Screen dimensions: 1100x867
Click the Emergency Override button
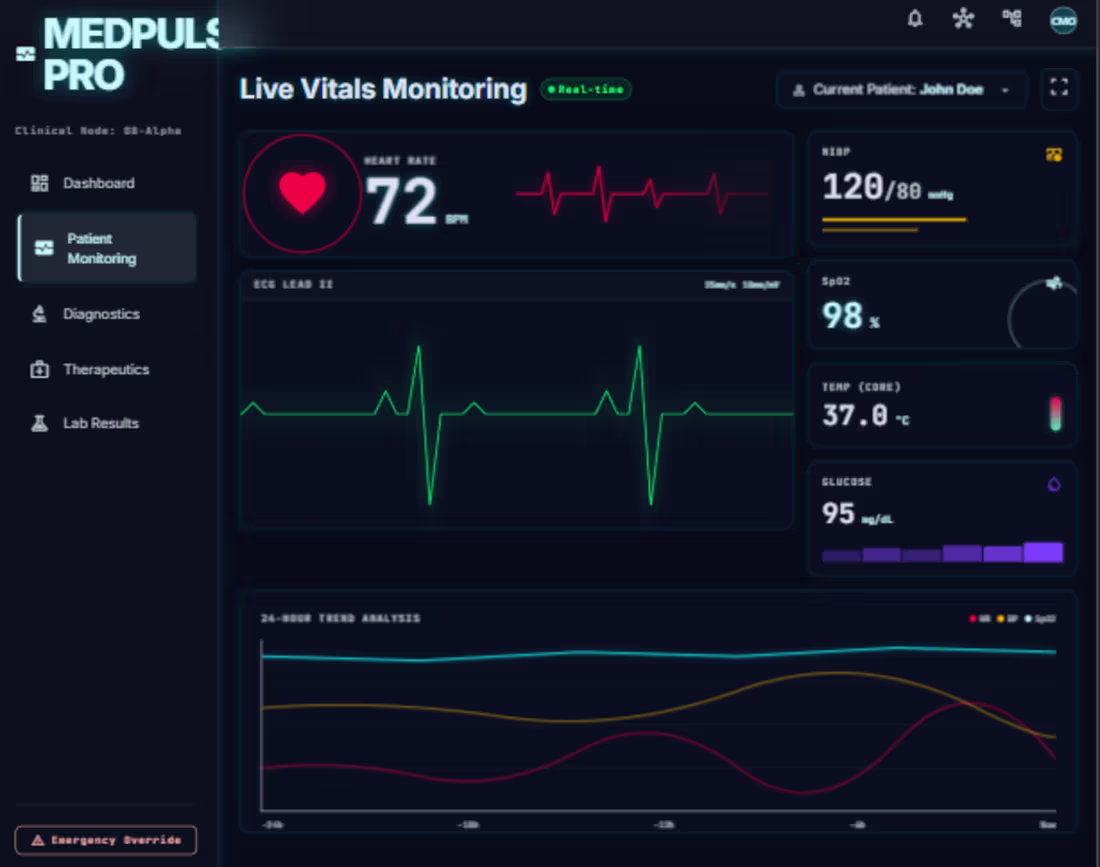coord(106,840)
